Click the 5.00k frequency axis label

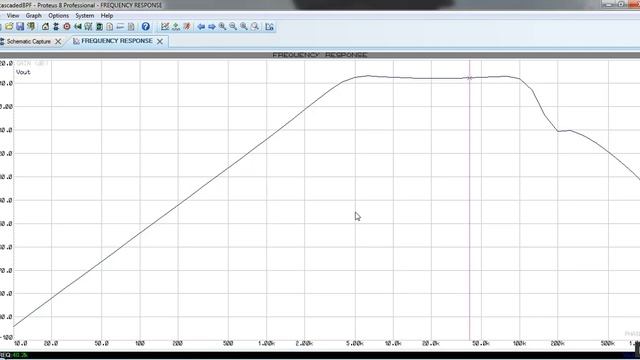(355, 344)
